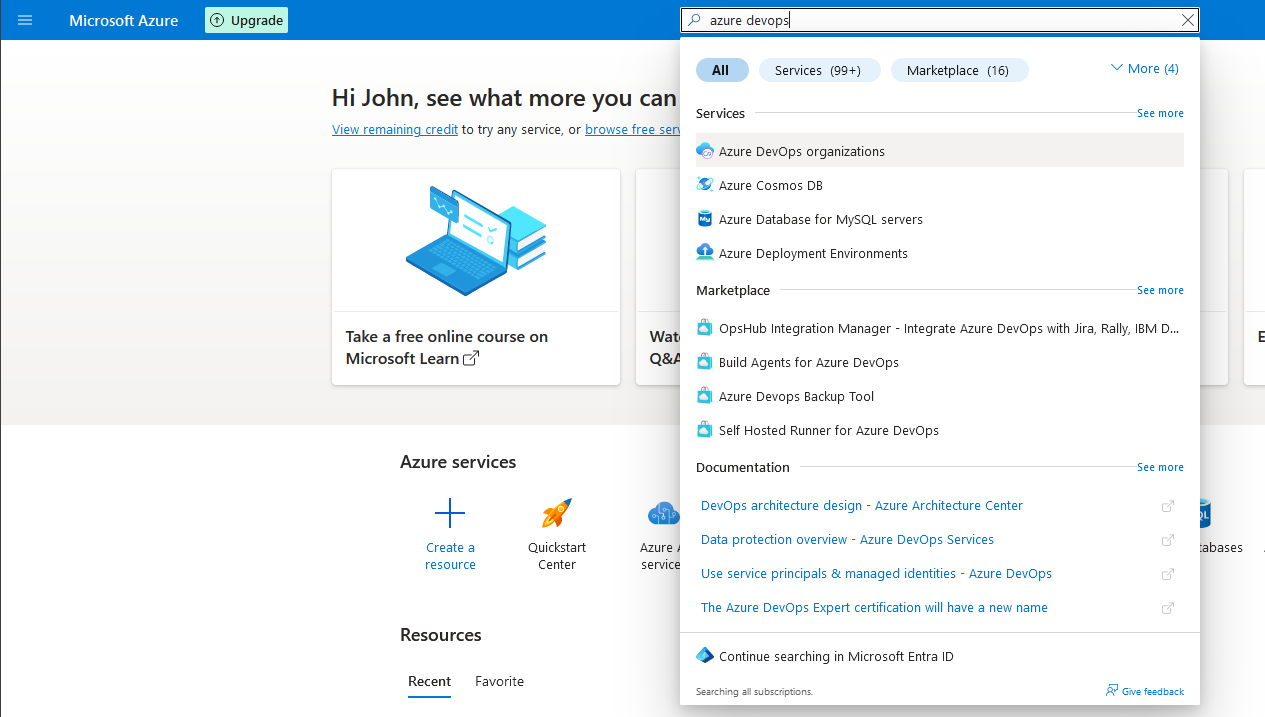Select the Recent resources tab
The image size is (1265, 717).
429,681
